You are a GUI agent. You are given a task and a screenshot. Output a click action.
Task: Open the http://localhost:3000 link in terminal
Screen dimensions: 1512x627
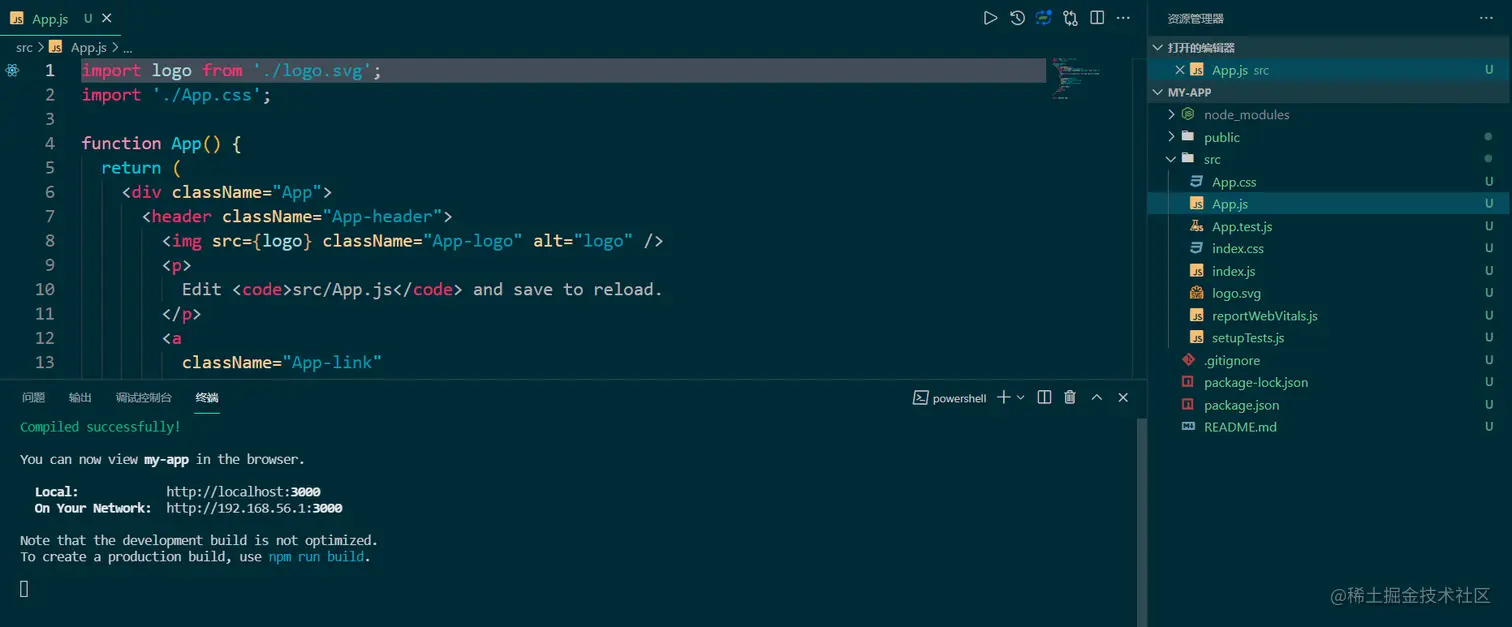(243, 492)
